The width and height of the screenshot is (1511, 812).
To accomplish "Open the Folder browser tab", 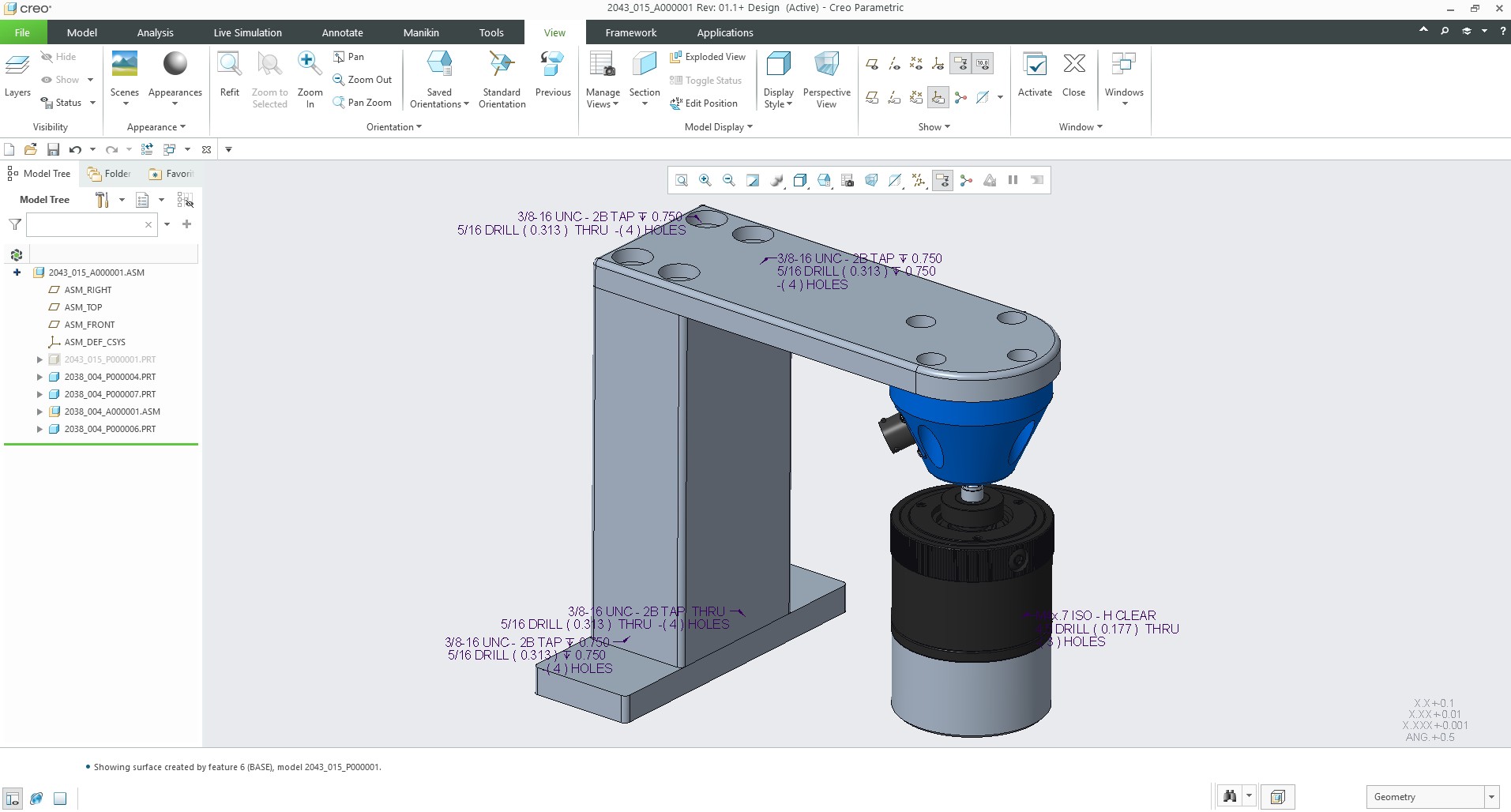I will coord(109,174).
